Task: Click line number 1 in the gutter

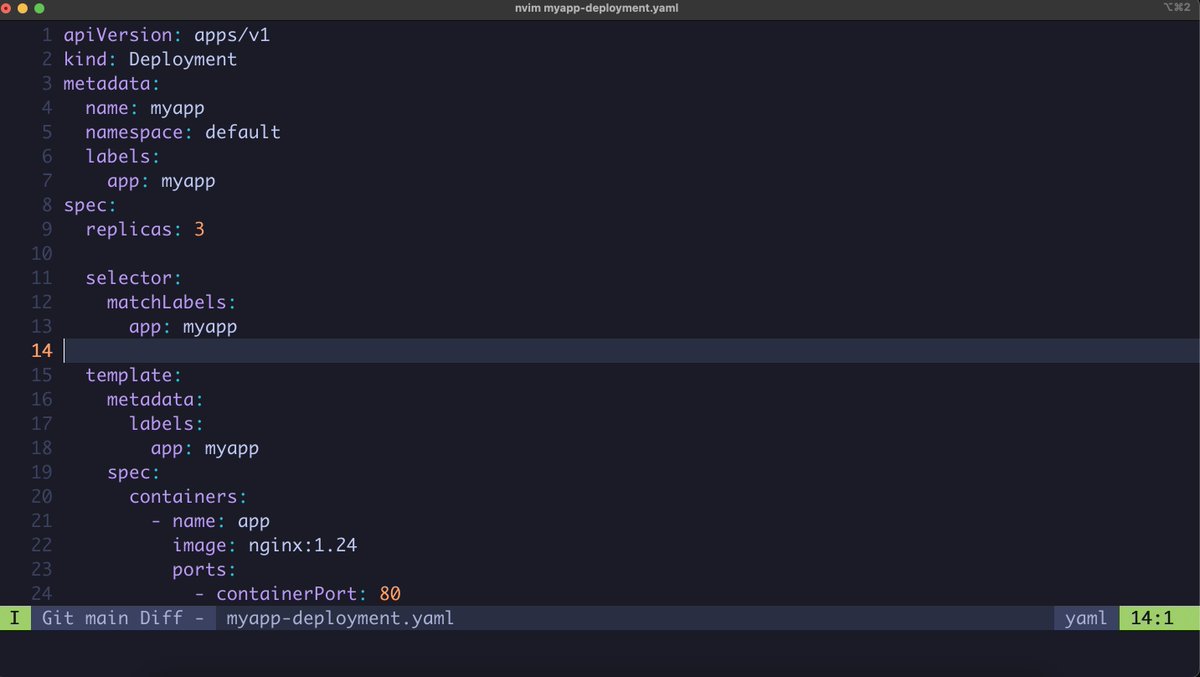Action: [46, 34]
